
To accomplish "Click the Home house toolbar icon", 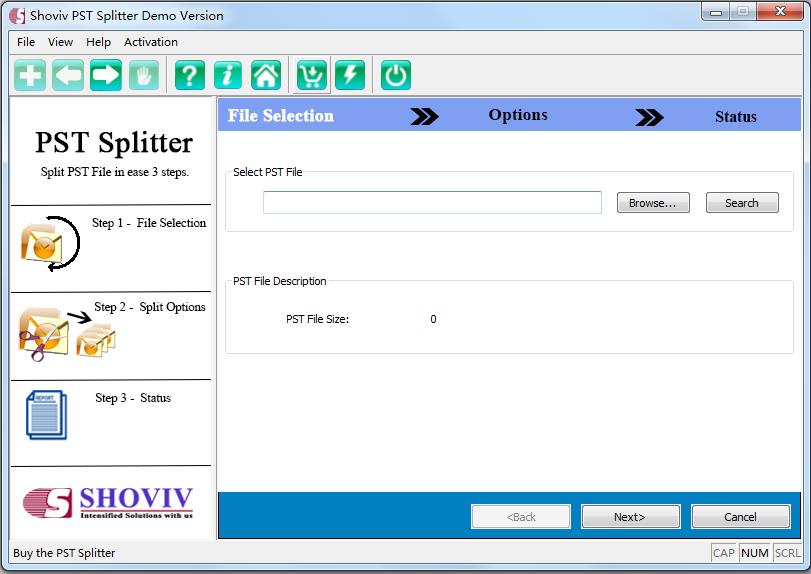I will click(x=266, y=75).
